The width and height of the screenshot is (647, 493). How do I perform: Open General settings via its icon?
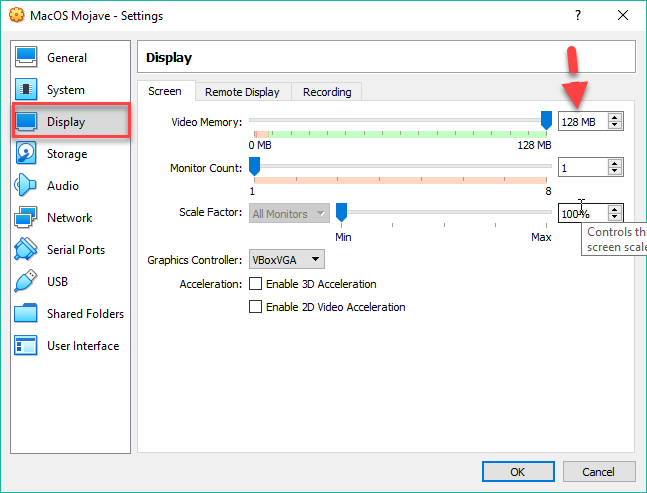pyautogui.click(x=27, y=58)
